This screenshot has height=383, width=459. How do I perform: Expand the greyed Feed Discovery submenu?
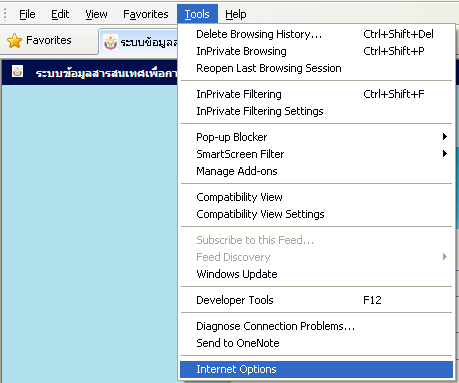(x=316, y=257)
